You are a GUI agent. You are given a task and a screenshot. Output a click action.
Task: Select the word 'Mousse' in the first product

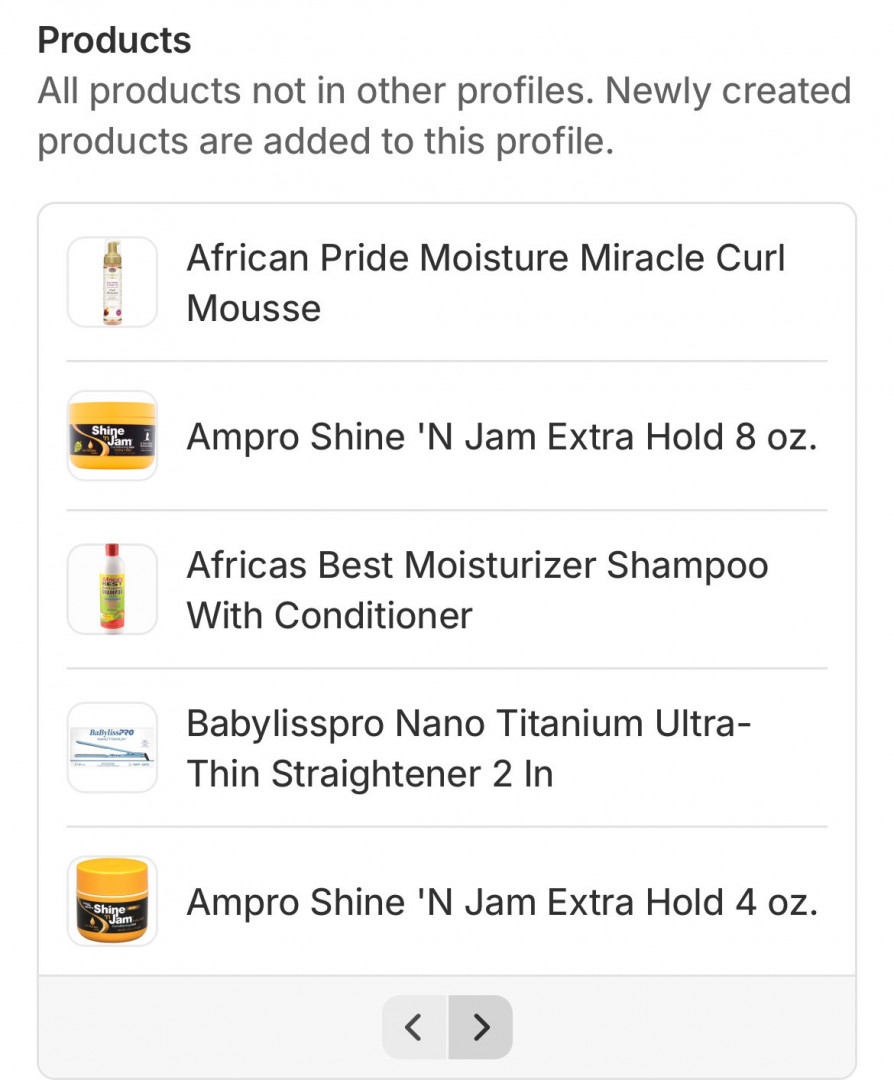point(254,308)
